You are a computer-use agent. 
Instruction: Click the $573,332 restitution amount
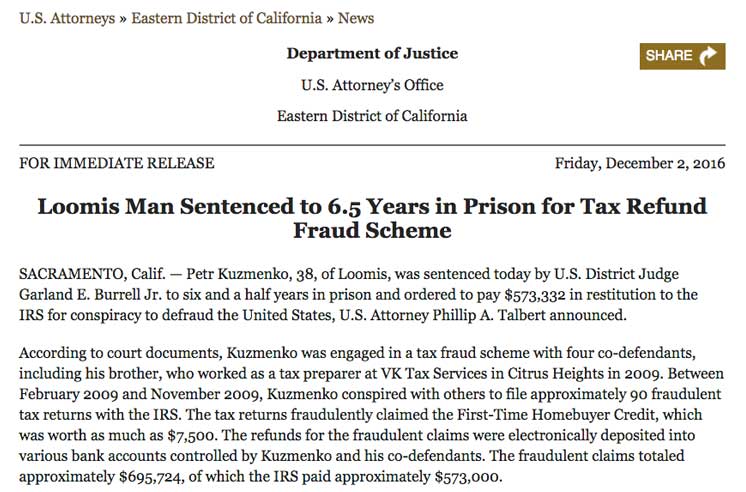click(x=535, y=295)
